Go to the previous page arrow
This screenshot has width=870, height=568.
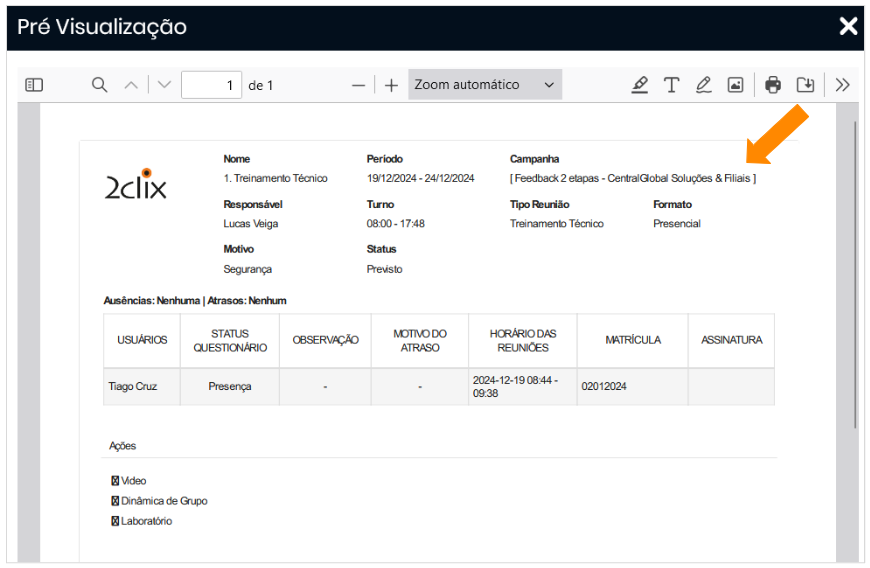coord(131,85)
